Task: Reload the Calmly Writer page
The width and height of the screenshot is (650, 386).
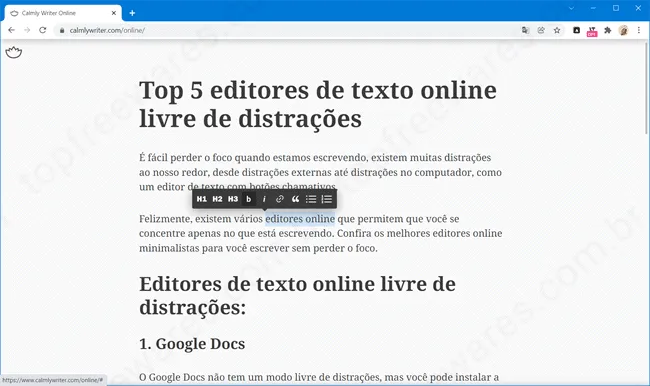Action: point(43,30)
